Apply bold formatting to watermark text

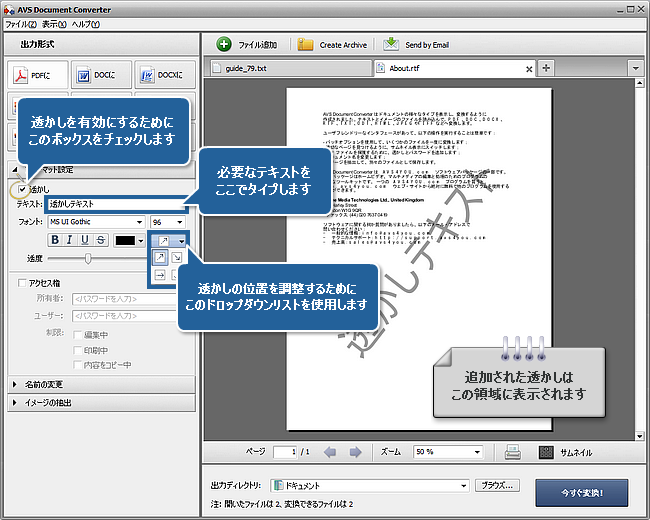(55, 240)
